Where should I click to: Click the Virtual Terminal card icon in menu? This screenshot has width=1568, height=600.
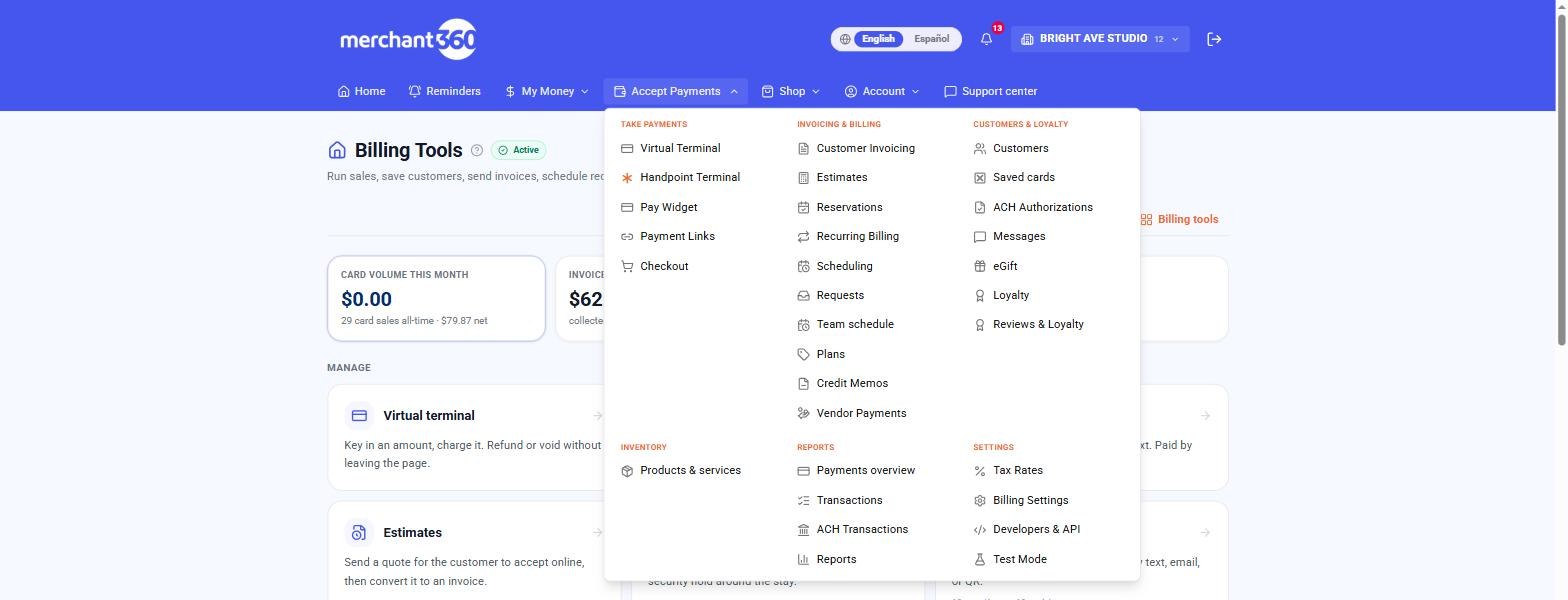tap(627, 148)
